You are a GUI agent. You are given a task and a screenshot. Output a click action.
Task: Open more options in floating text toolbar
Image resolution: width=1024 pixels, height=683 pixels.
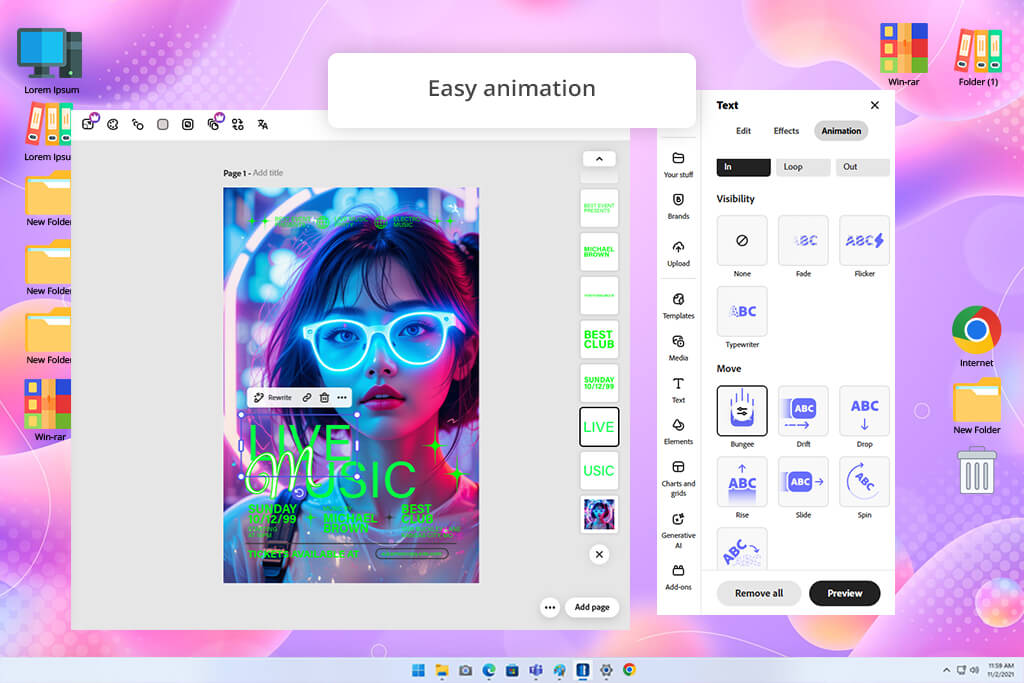click(x=342, y=397)
